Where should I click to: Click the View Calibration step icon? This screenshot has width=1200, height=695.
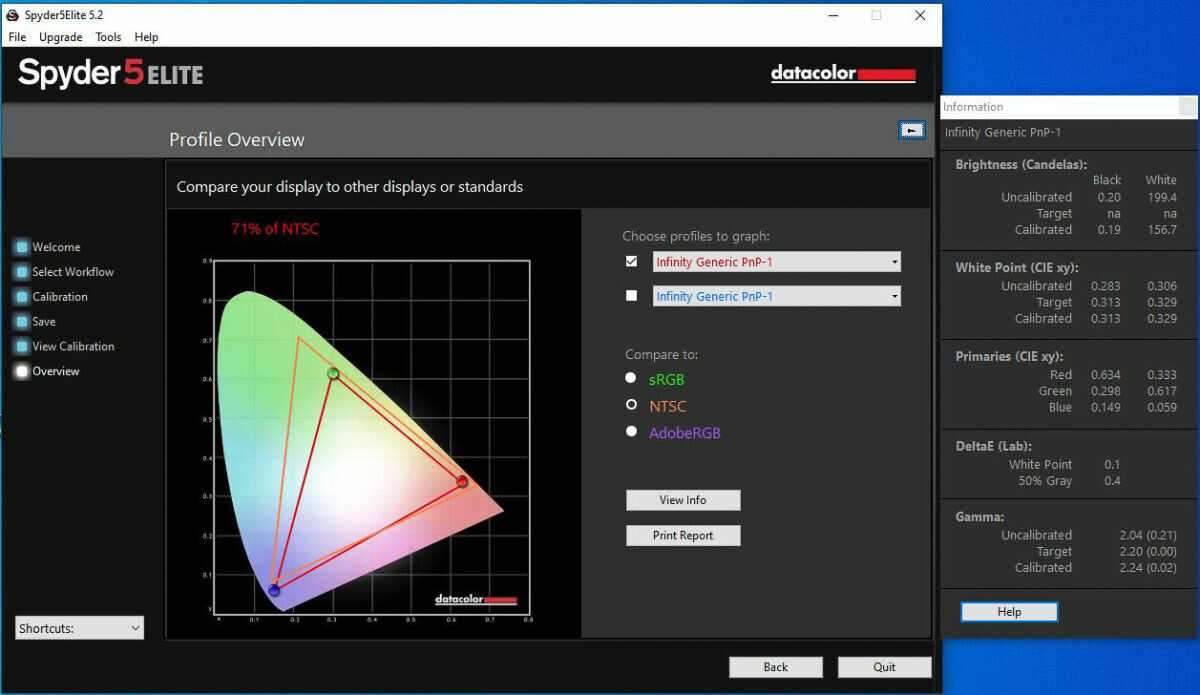click(x=22, y=347)
